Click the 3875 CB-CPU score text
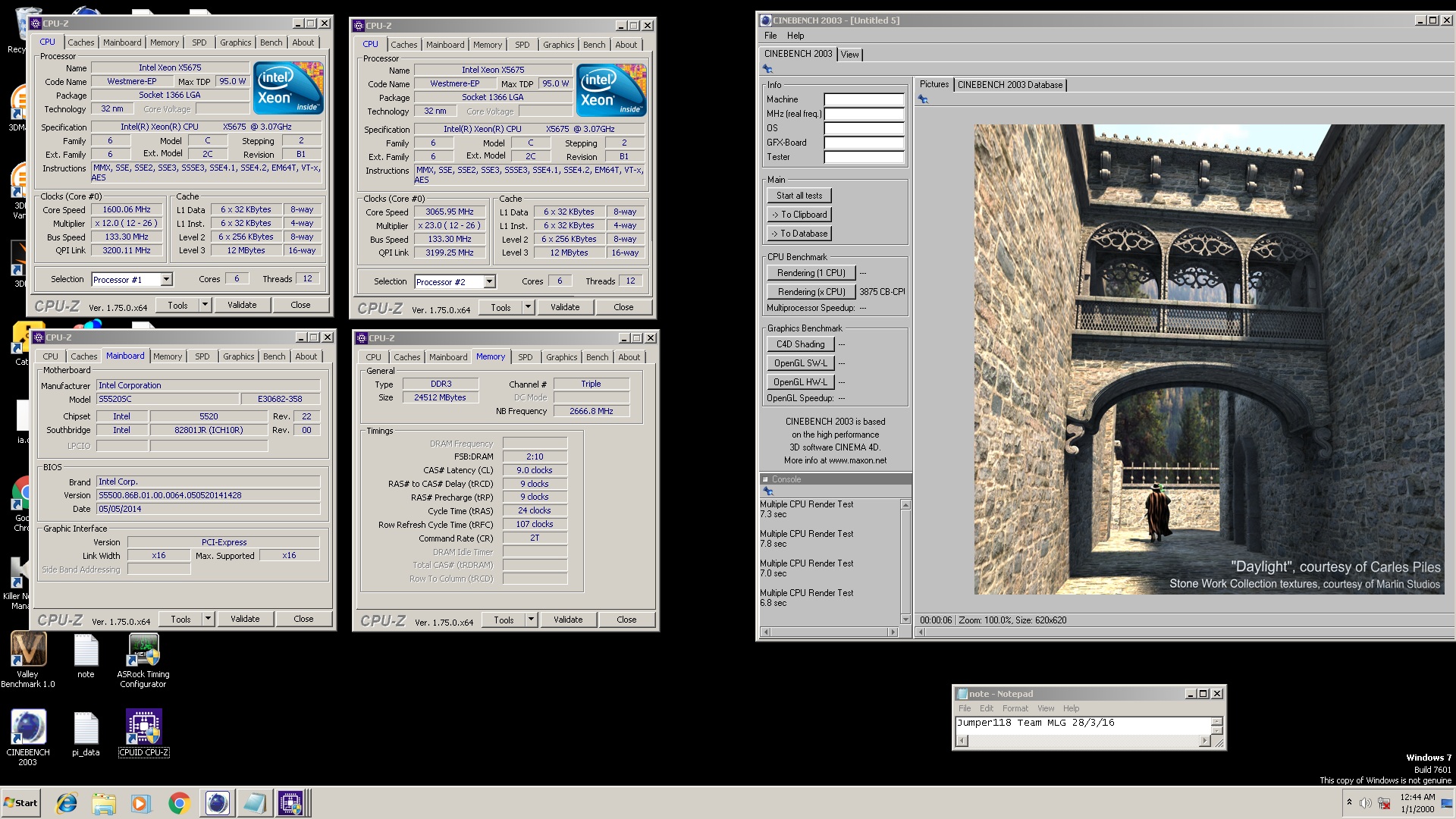Screen dimensions: 1456x819 pyautogui.click(x=882, y=292)
